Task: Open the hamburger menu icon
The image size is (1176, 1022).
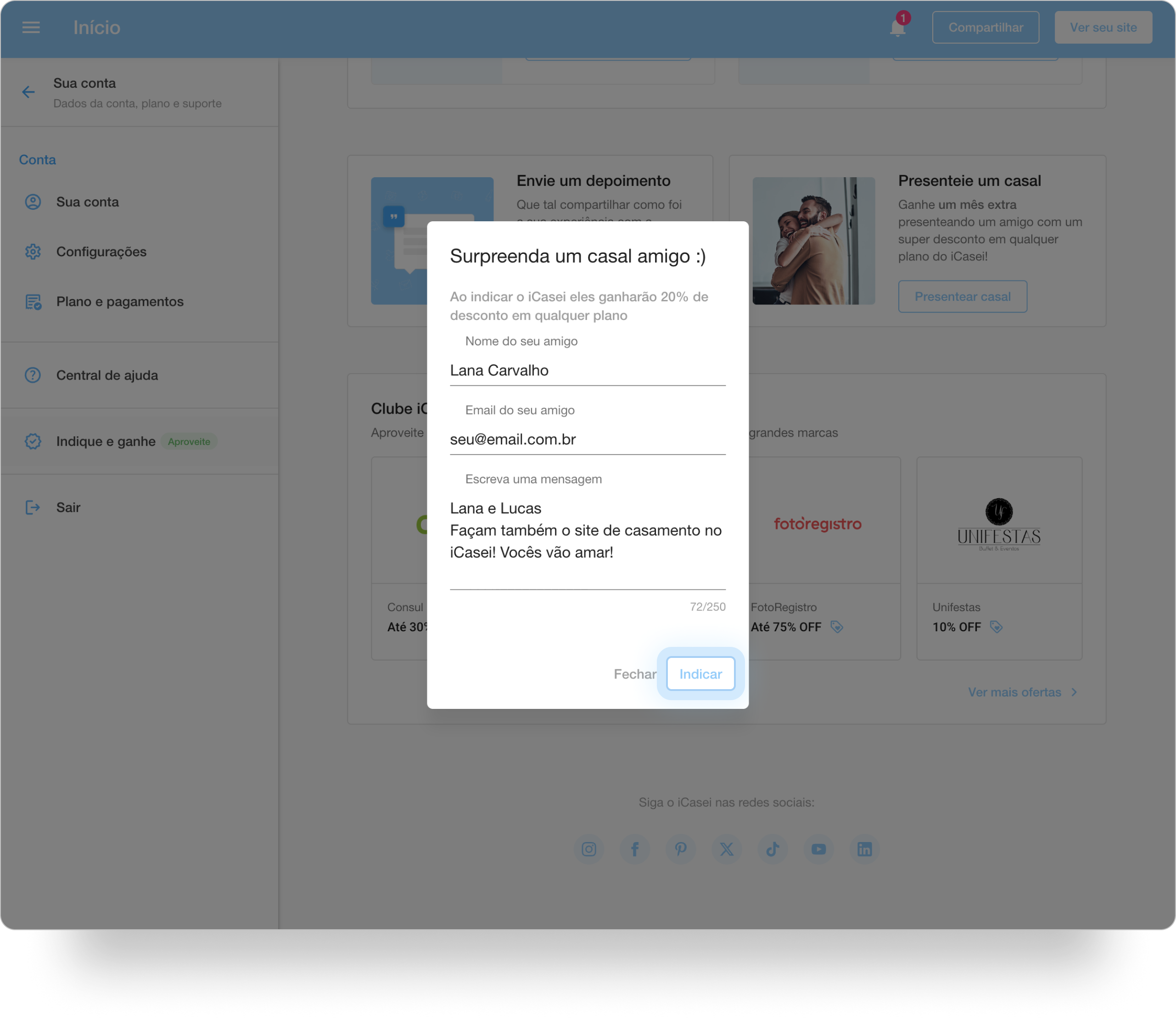Action: (x=31, y=28)
